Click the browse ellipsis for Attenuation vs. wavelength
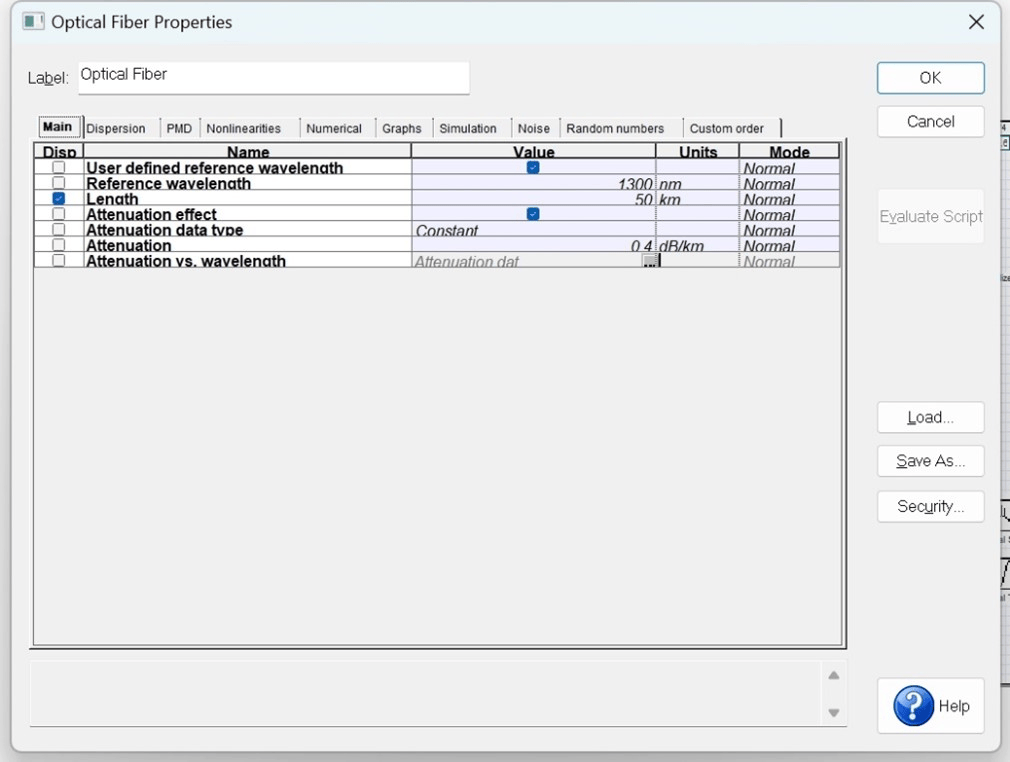1010x762 pixels. pos(650,261)
